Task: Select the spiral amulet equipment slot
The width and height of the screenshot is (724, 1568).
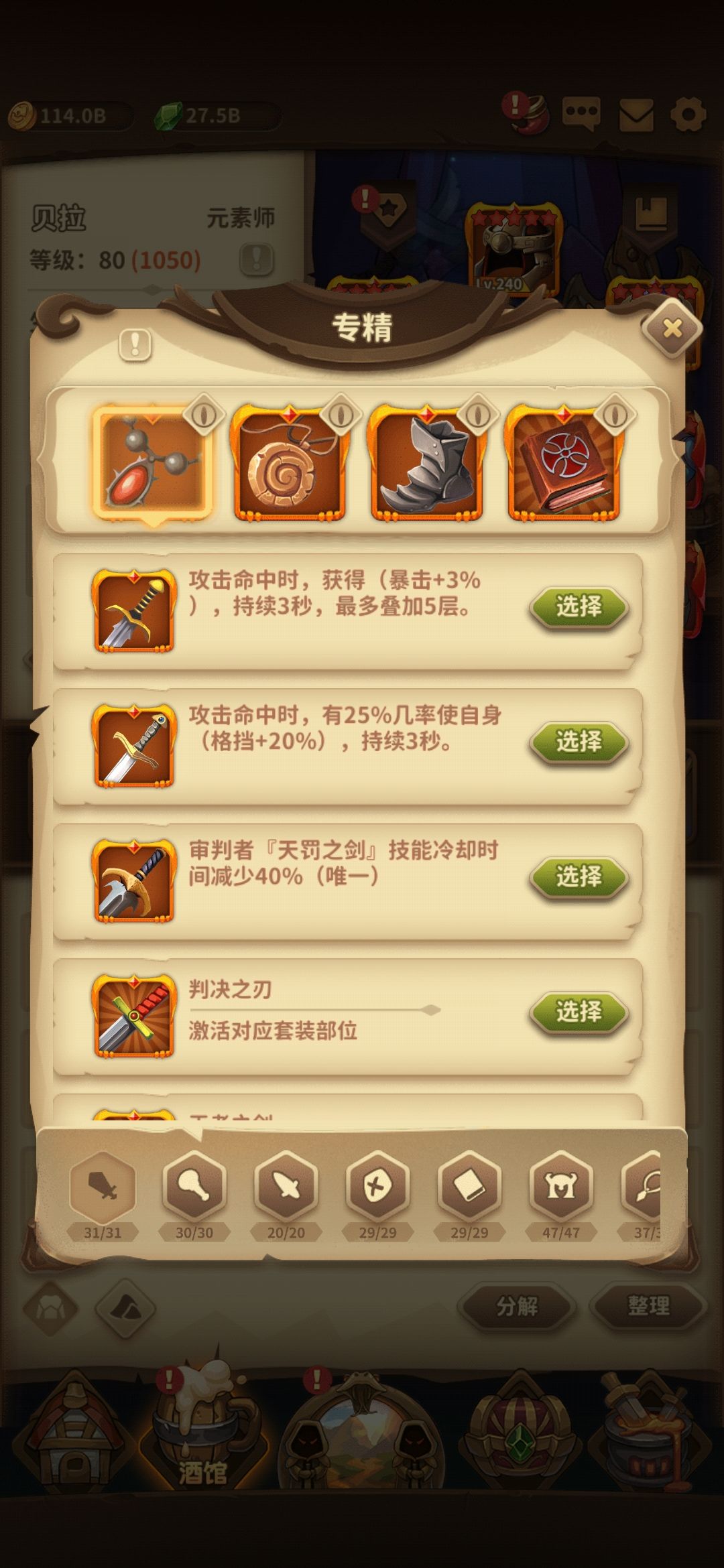Action: click(290, 464)
